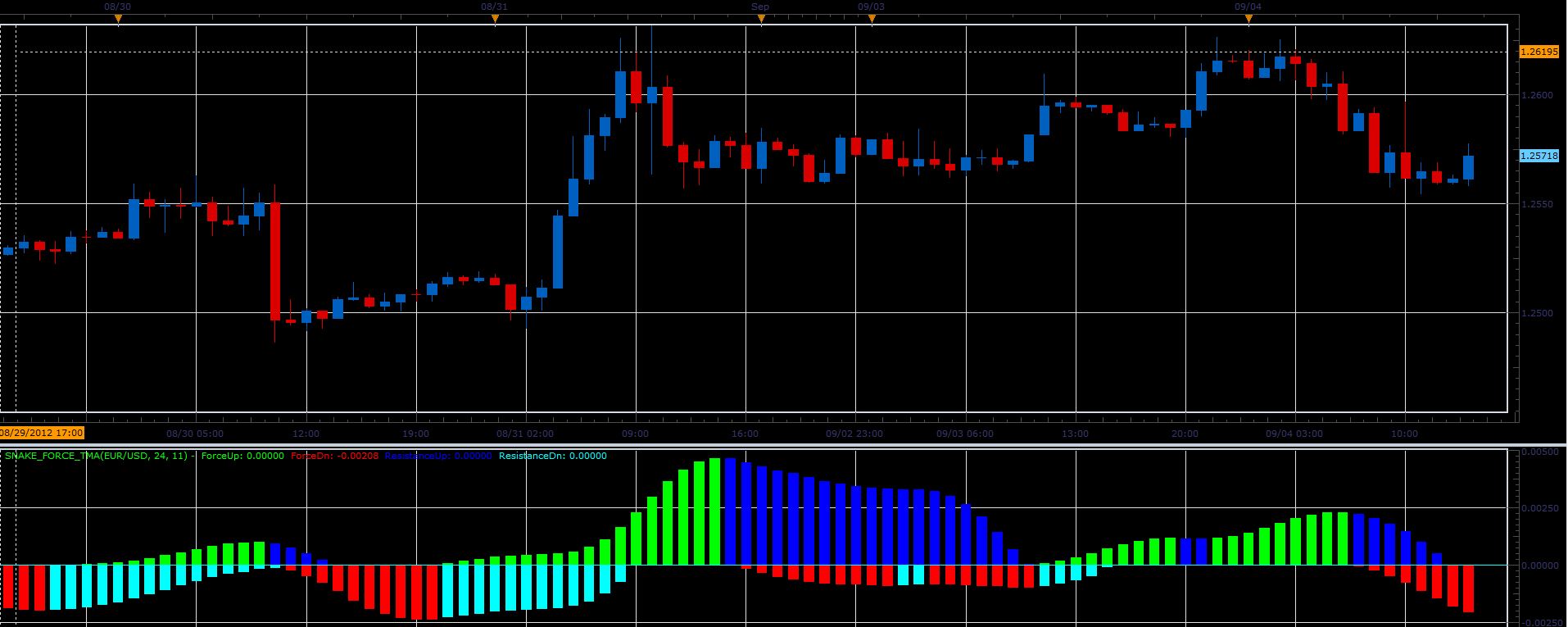Image resolution: width=1568 pixels, height=627 pixels.
Task: Click the orange 08/29/2012 17:00 date label
Action: 42,433
